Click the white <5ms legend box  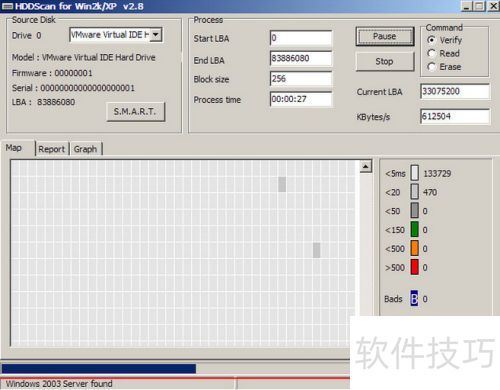[414, 173]
